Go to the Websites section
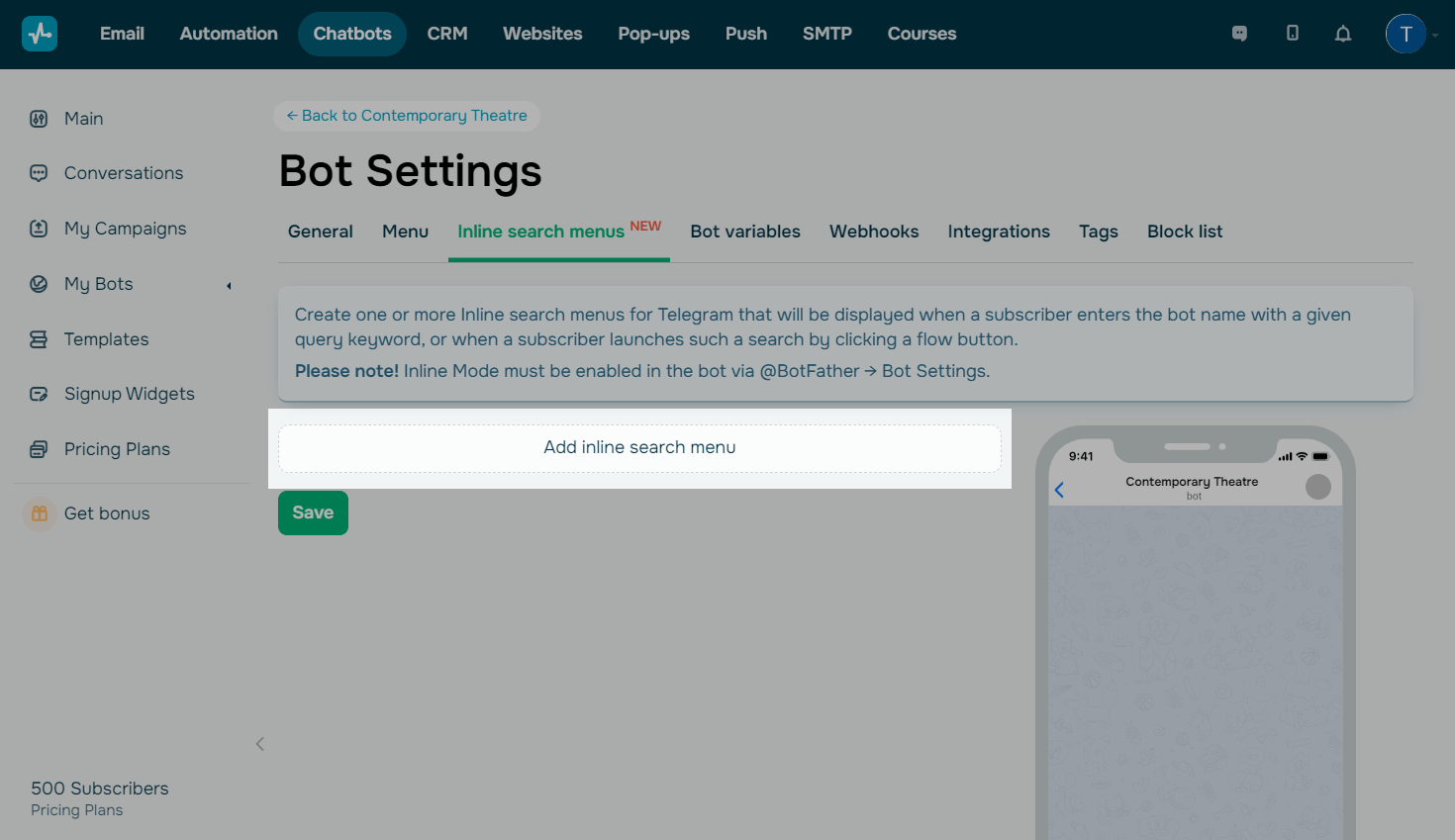 542,34
